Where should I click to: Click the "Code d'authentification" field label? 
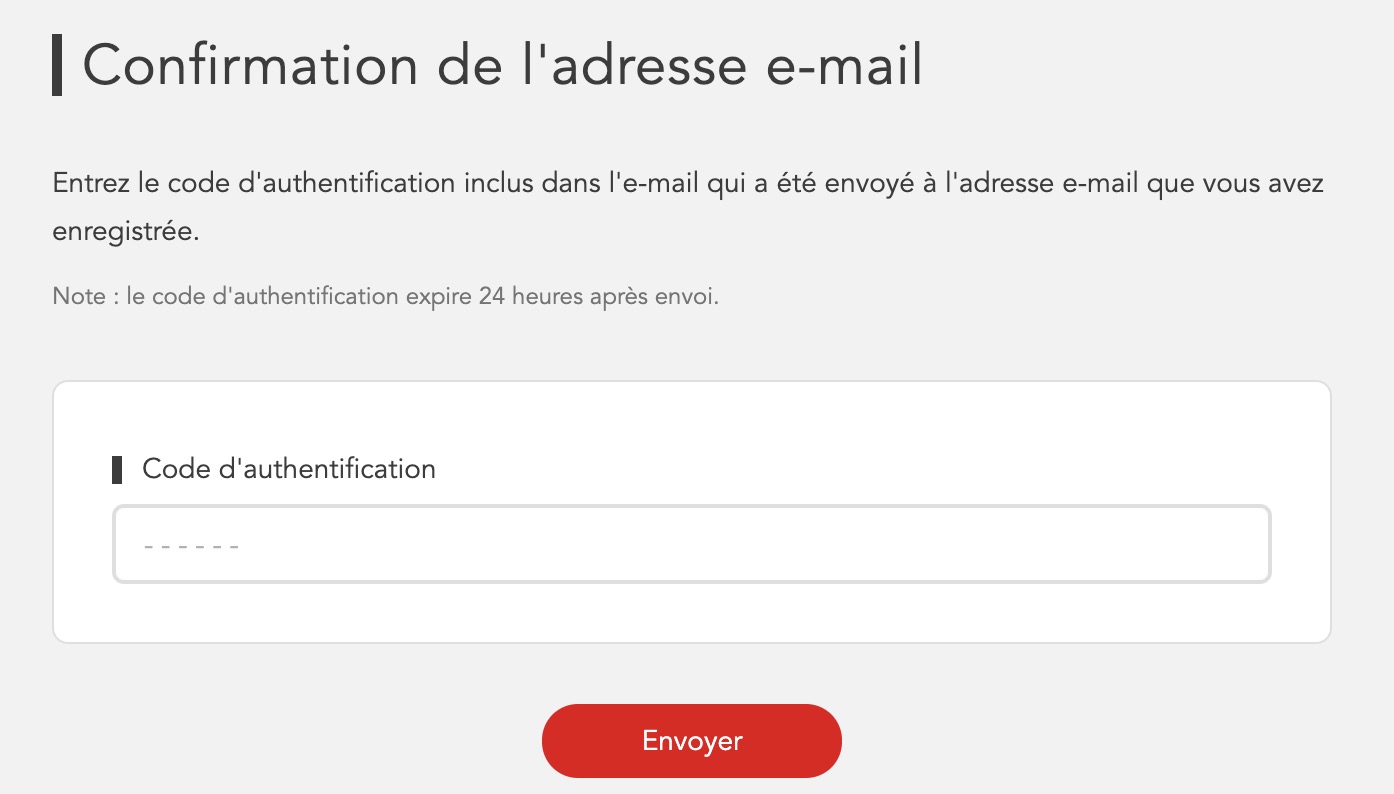tap(289, 468)
